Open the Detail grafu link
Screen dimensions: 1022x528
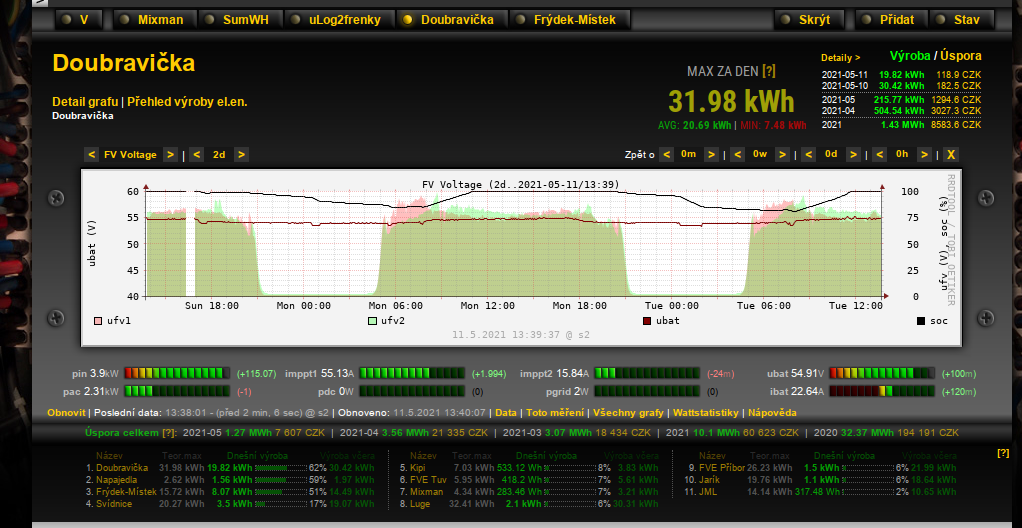coord(85,102)
